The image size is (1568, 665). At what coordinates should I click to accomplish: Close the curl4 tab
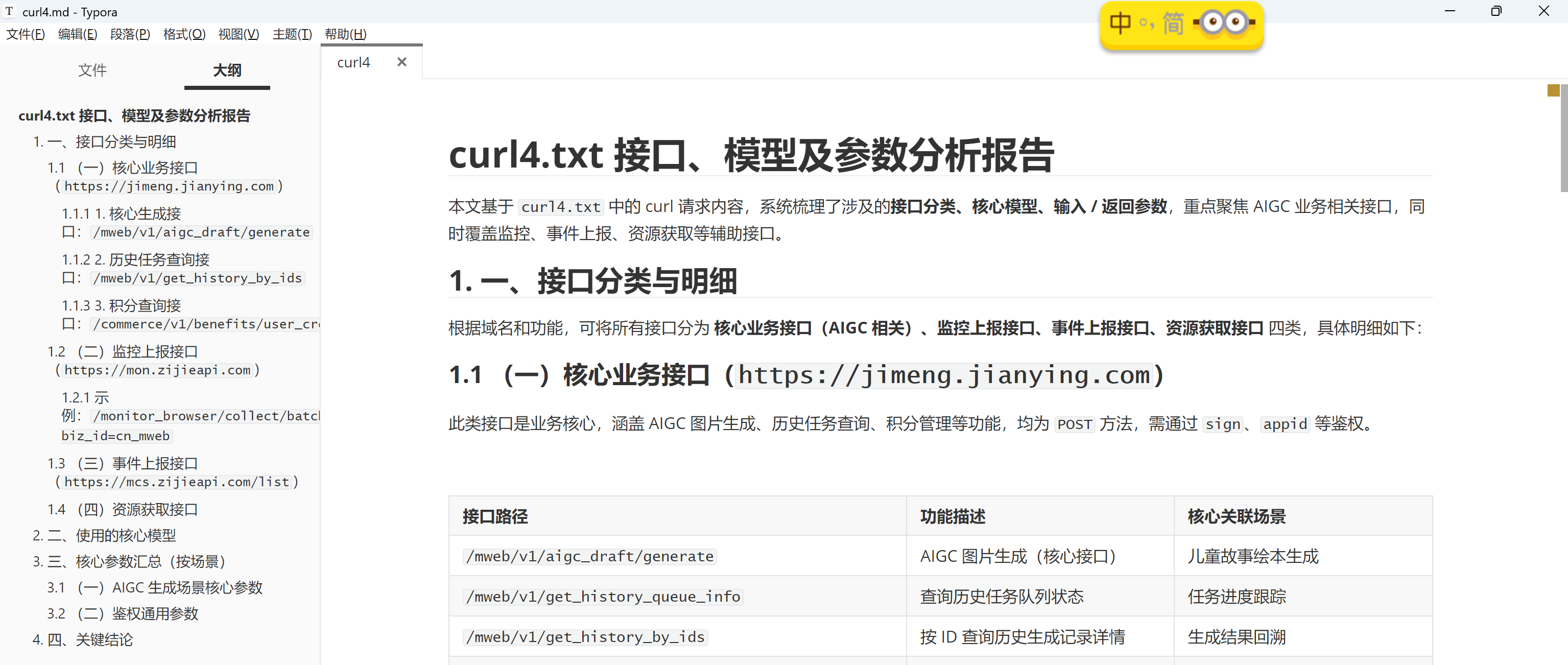pyautogui.click(x=402, y=62)
